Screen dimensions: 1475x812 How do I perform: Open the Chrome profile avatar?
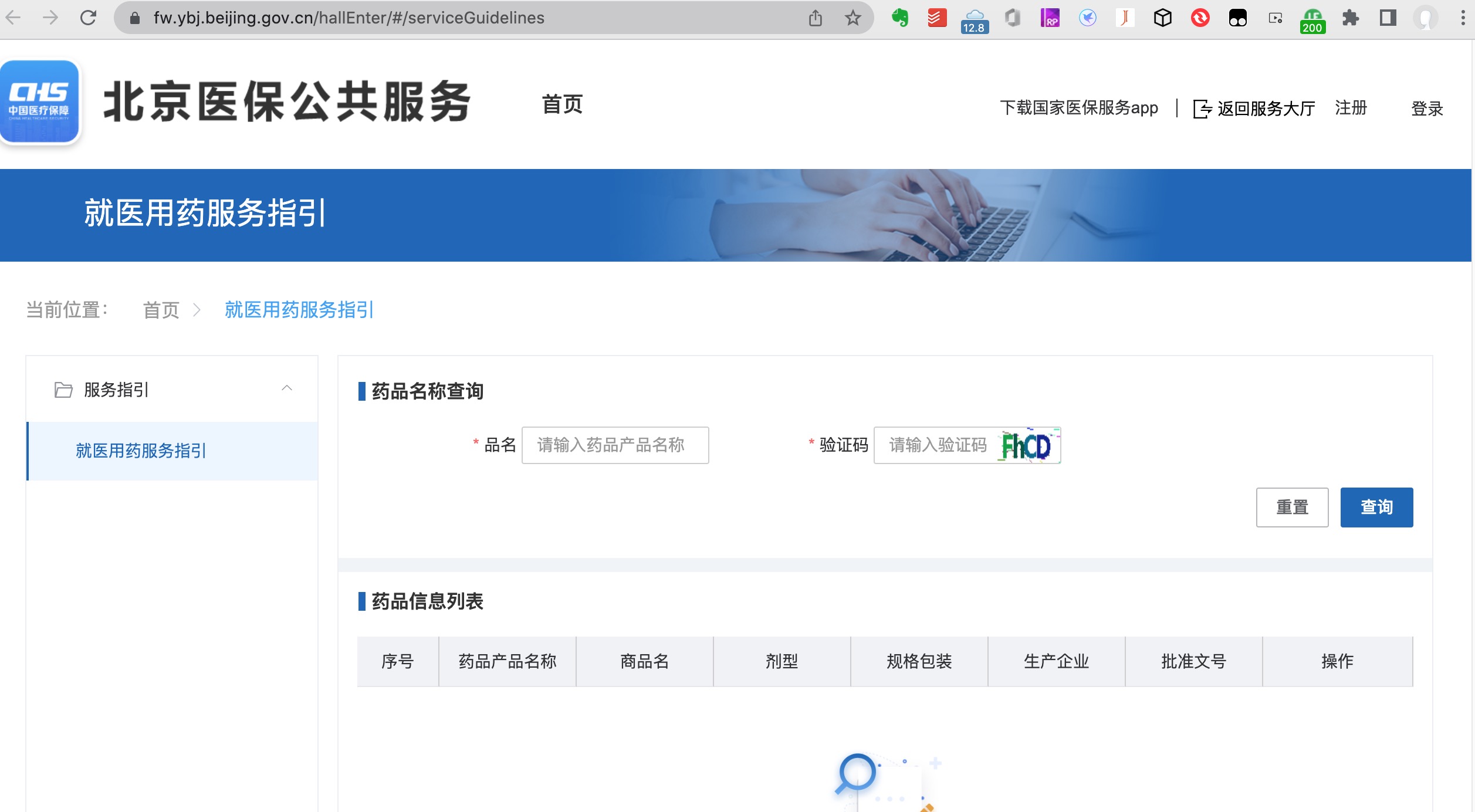1425,18
